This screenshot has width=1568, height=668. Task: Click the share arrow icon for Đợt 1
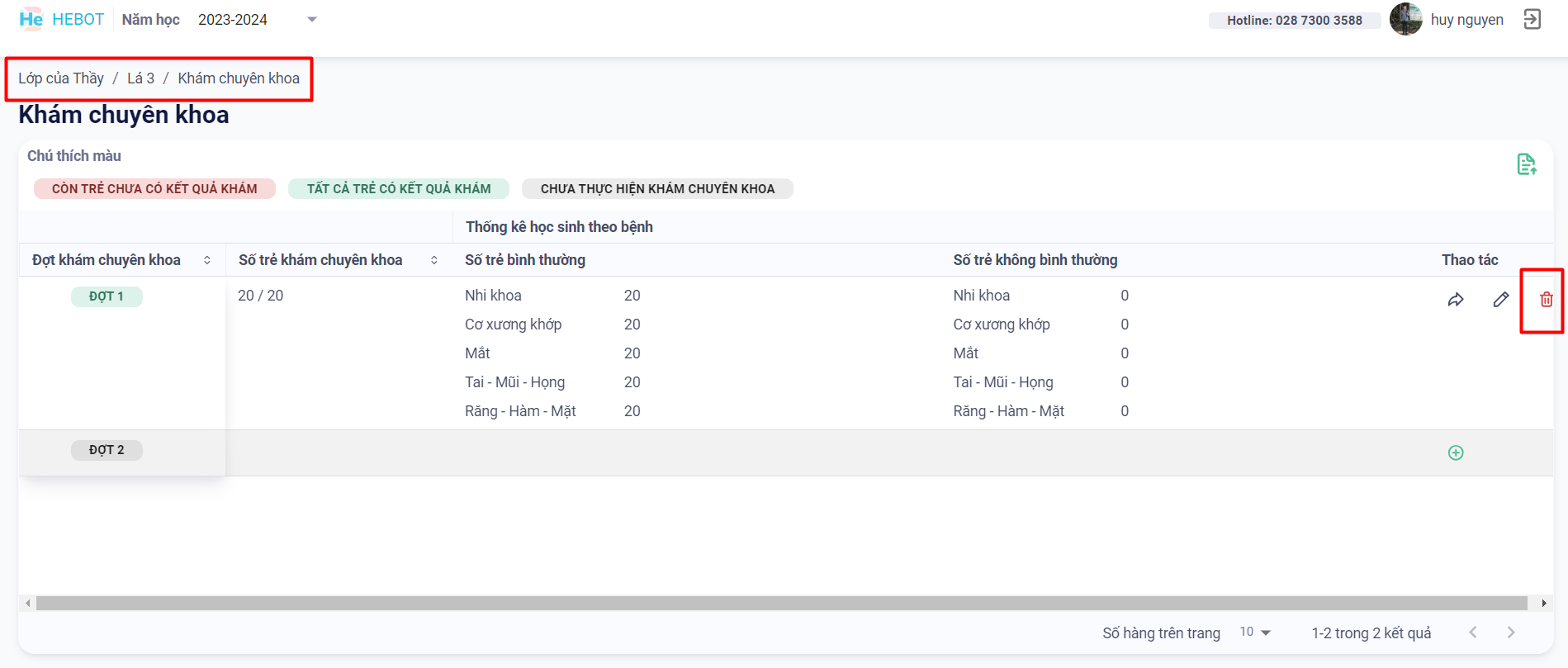click(x=1455, y=300)
